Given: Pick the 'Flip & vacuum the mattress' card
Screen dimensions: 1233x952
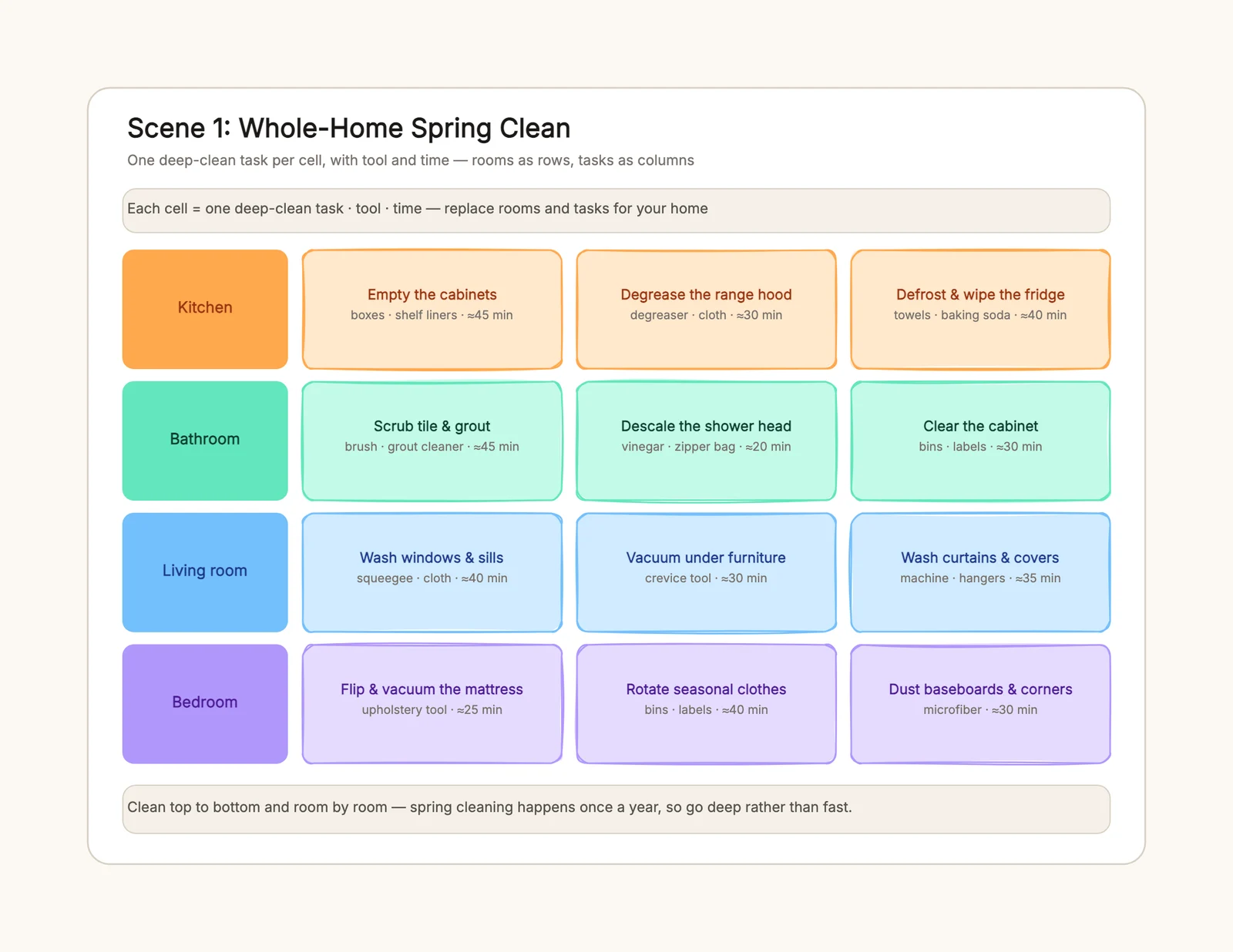Looking at the screenshot, I should point(432,704).
